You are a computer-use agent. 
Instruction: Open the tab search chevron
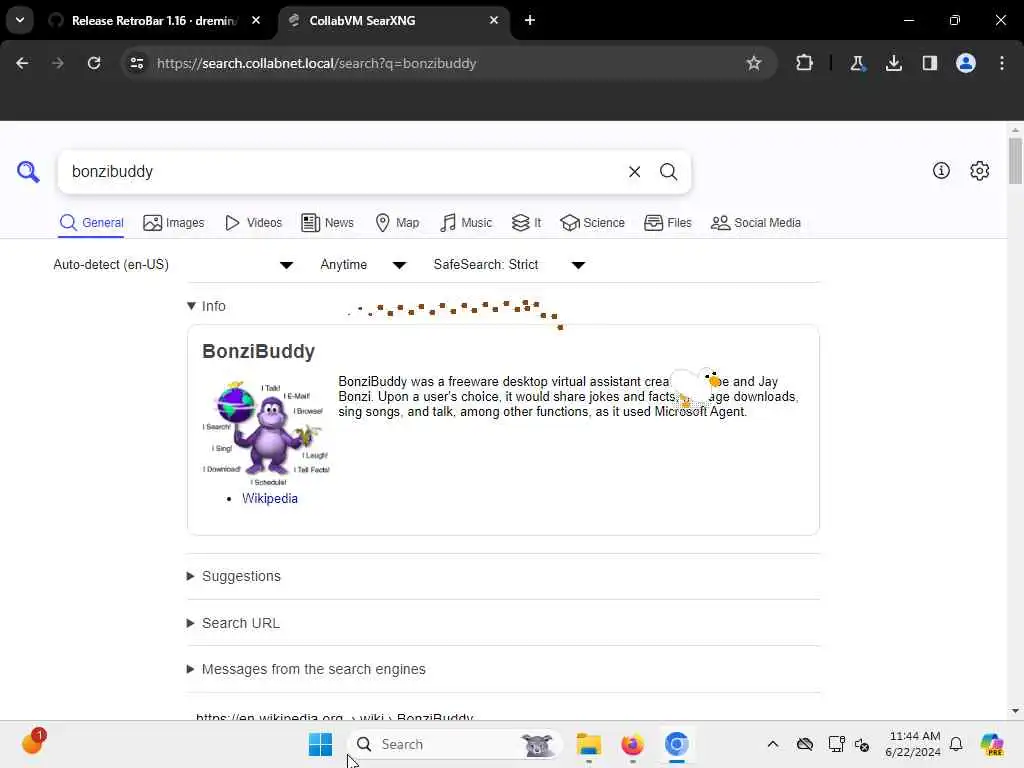coord(20,20)
